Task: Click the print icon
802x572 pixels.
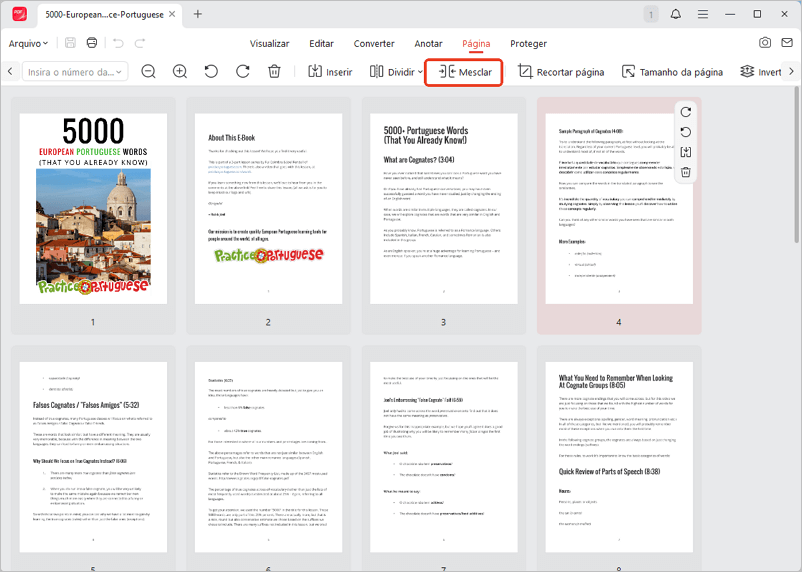Action: coord(92,43)
